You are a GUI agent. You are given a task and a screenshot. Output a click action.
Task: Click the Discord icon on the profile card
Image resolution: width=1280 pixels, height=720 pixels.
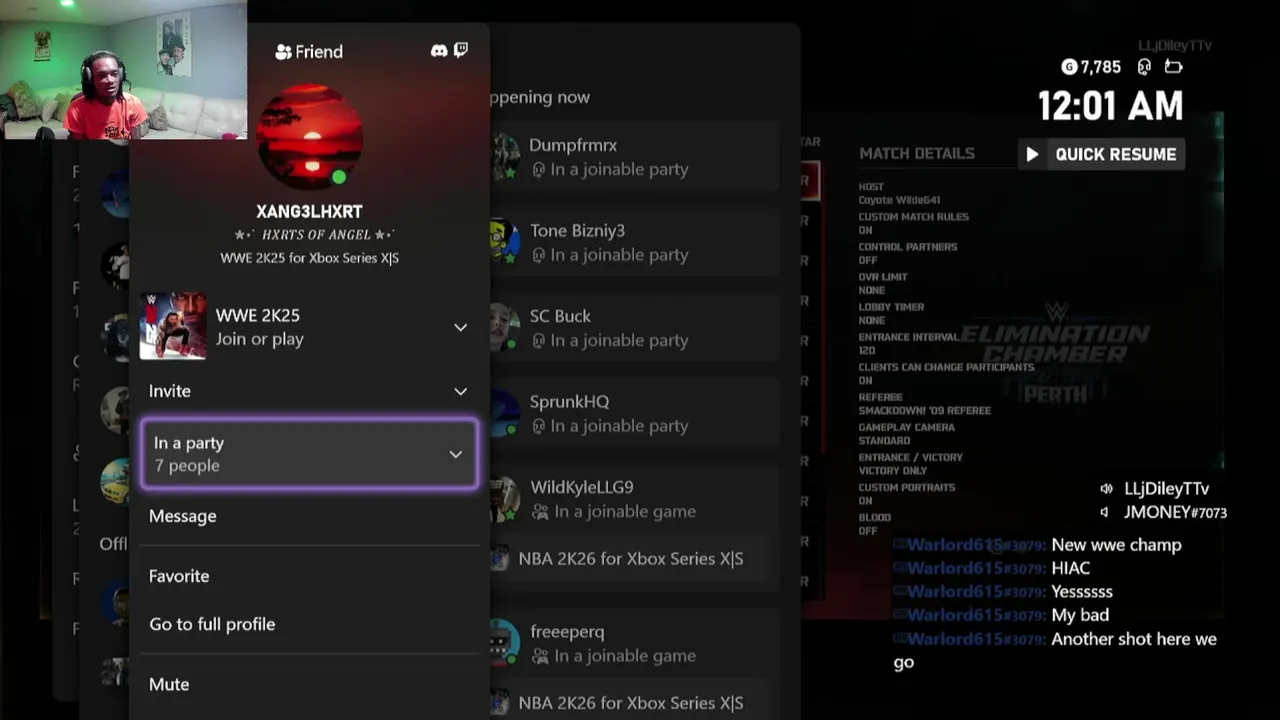point(439,50)
